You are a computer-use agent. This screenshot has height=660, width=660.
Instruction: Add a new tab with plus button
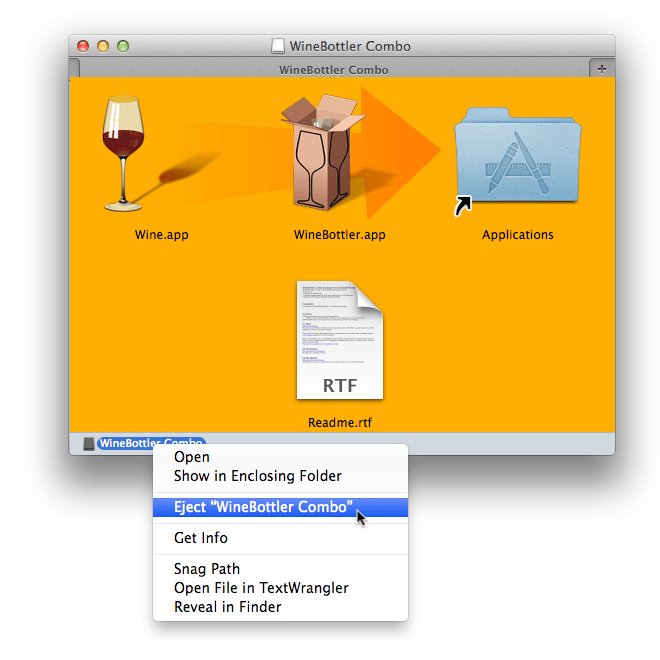pyautogui.click(x=602, y=69)
